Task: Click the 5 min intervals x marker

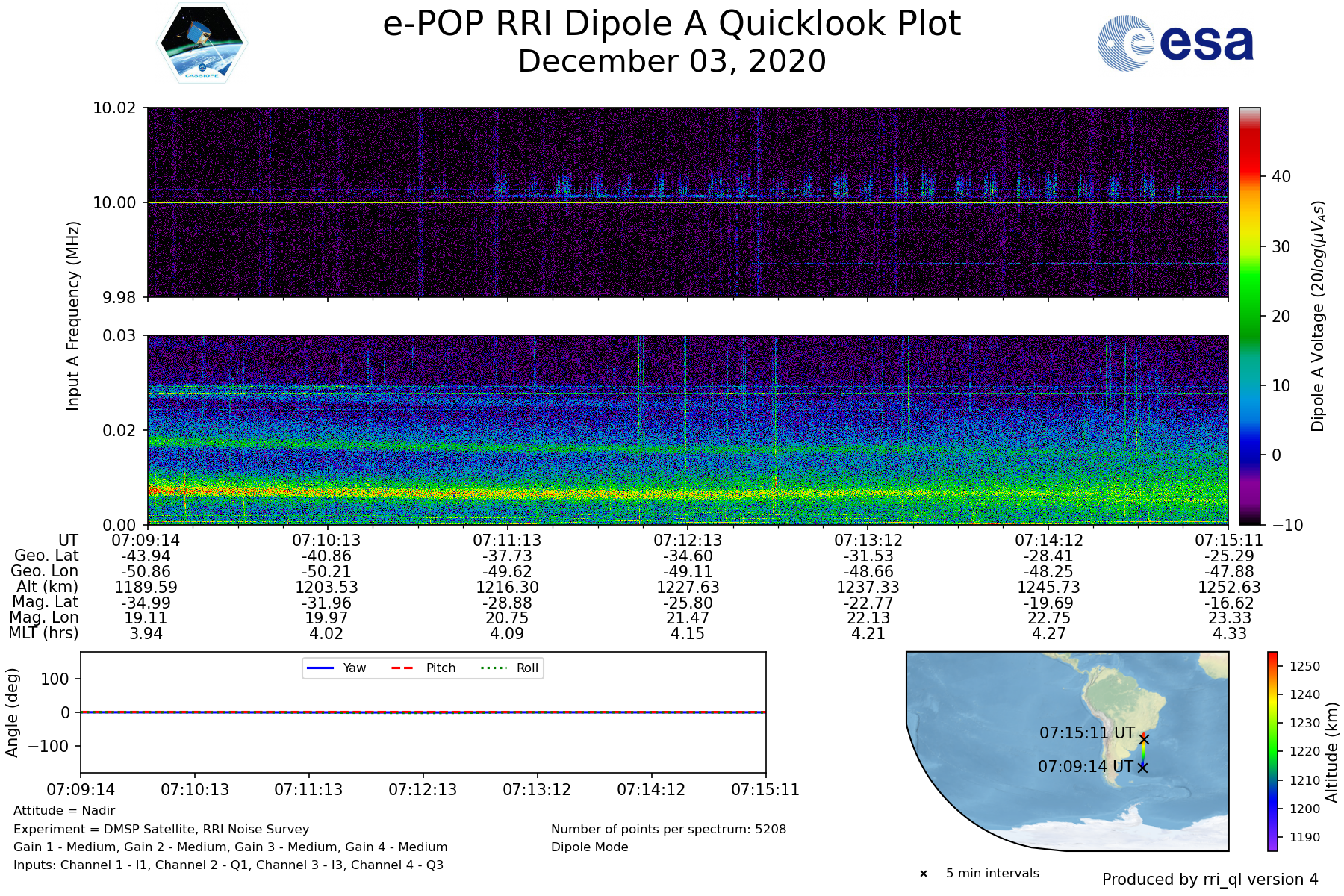Action: [x=924, y=874]
